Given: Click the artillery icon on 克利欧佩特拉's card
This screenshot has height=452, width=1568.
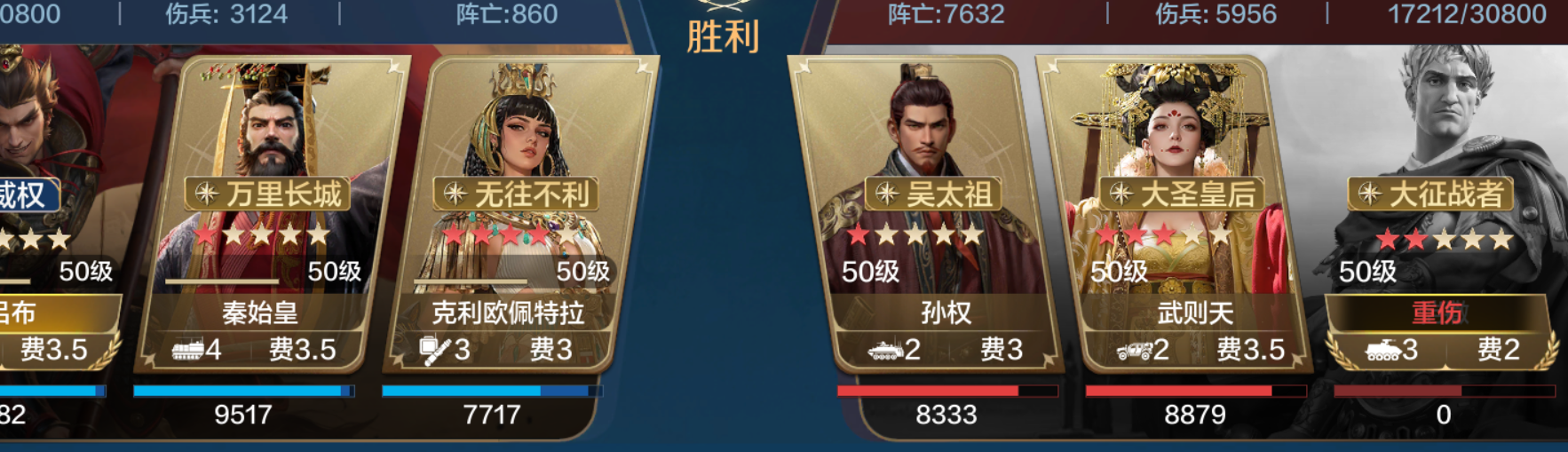Looking at the screenshot, I should click(x=433, y=350).
